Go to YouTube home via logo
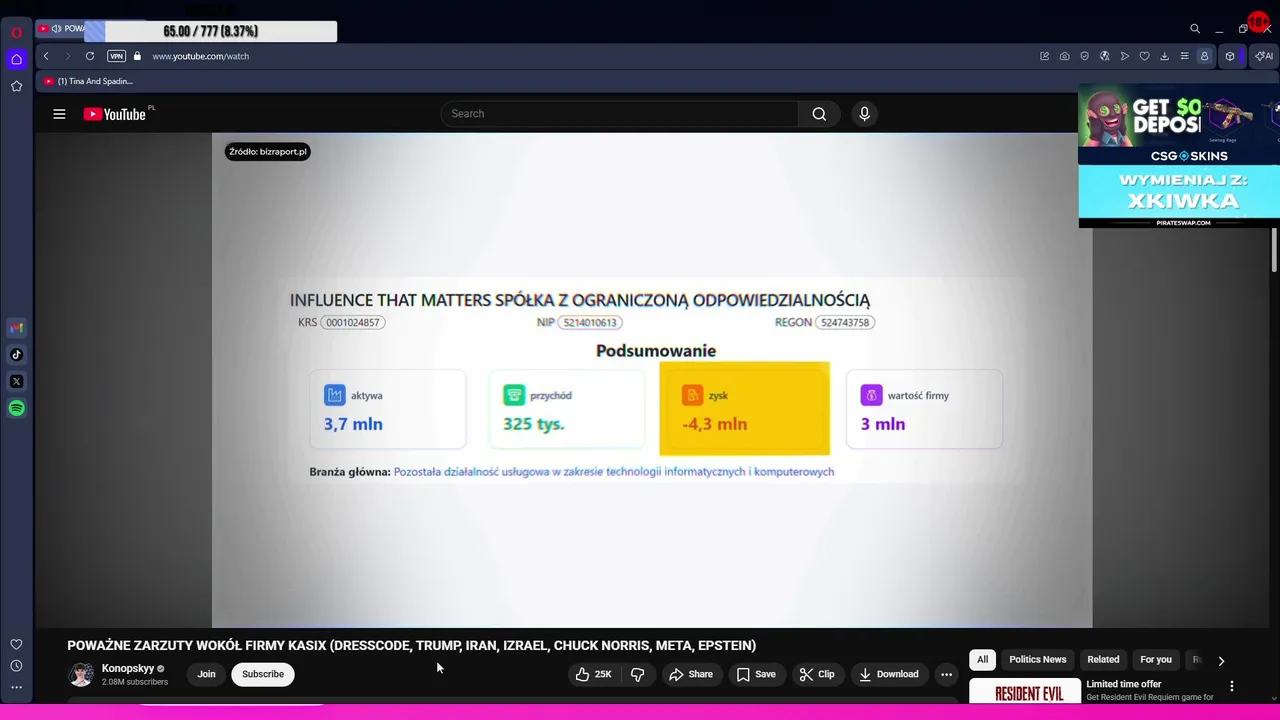Viewport: 1280px width, 720px height. [x=115, y=114]
